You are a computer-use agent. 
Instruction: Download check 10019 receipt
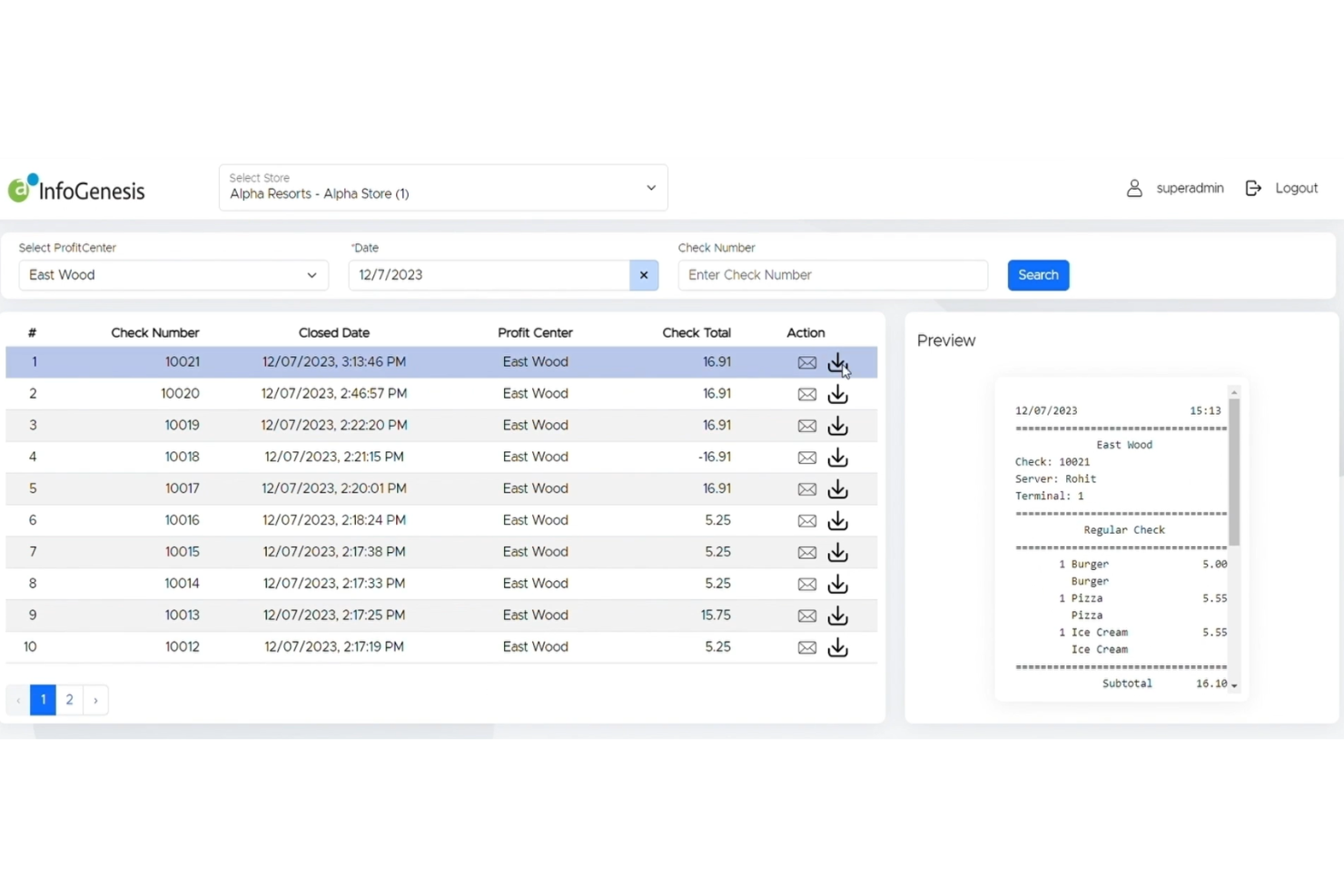(x=837, y=427)
